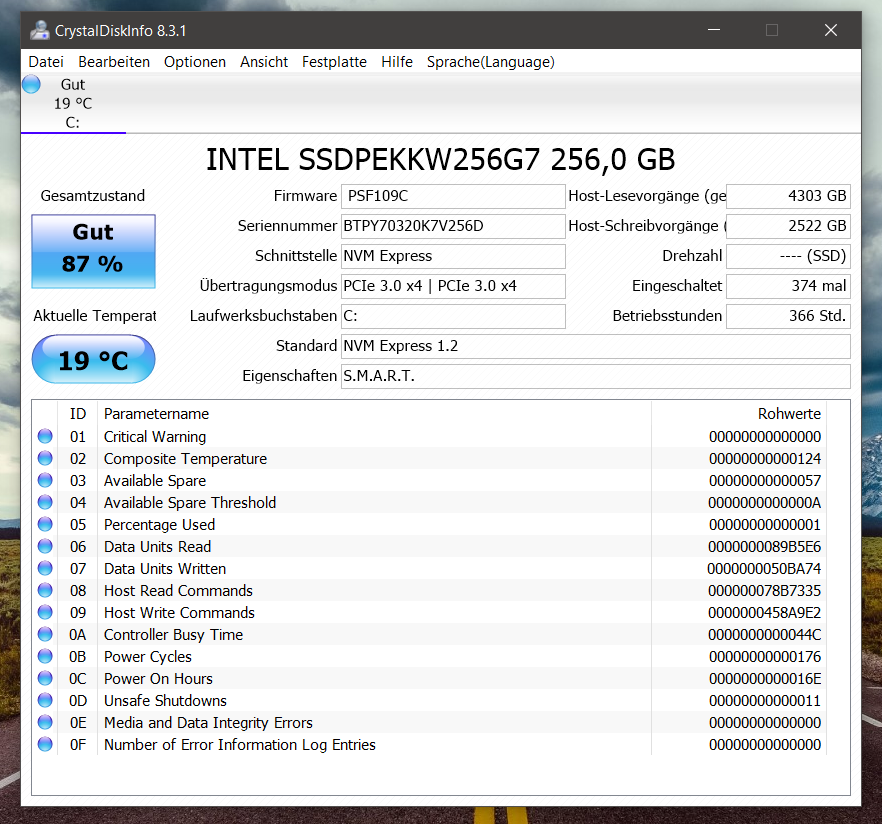Select the C: drive tab with Gut 19 °C
This screenshot has width=882, height=824.
click(x=73, y=103)
